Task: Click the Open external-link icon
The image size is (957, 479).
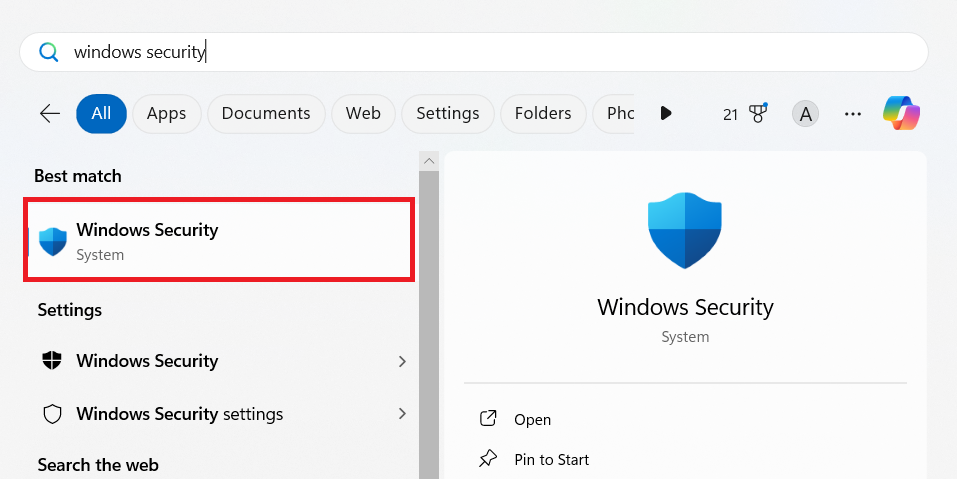Action: (x=488, y=419)
